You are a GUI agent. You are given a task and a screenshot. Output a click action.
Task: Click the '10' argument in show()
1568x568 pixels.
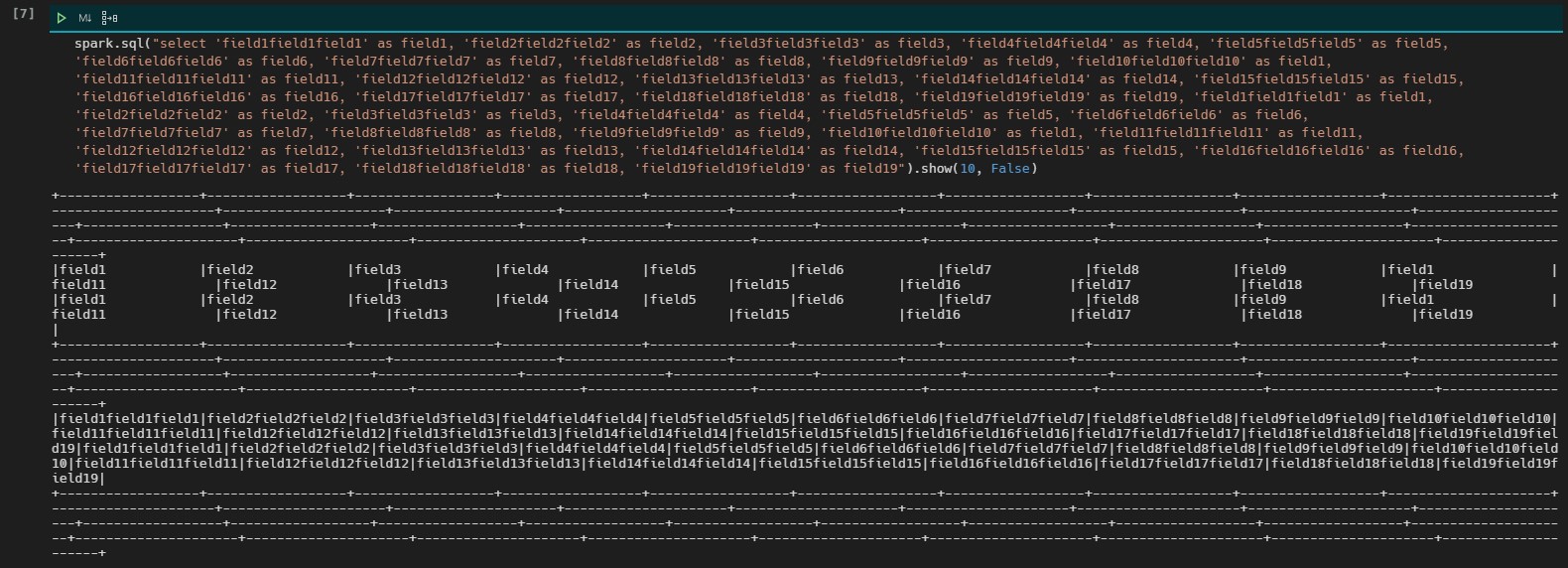[968, 169]
